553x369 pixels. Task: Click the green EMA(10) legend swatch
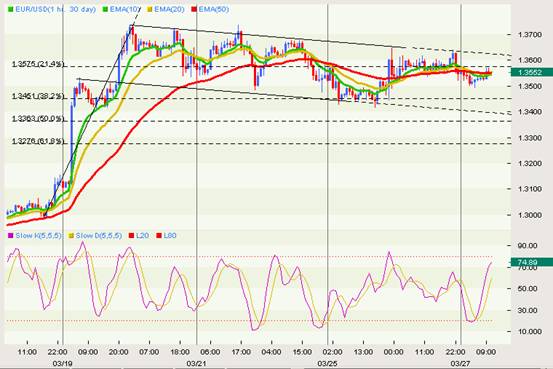105,9
